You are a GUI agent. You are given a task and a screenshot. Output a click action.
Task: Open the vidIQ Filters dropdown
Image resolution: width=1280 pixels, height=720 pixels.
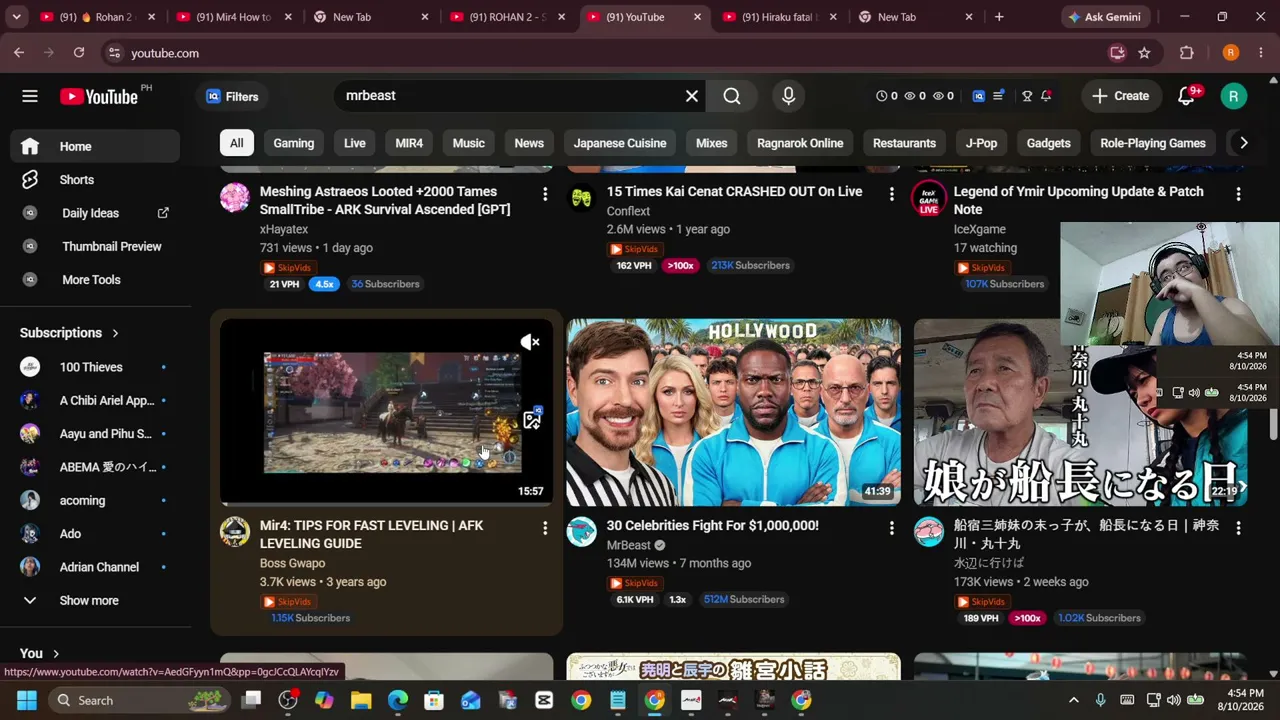(x=232, y=96)
